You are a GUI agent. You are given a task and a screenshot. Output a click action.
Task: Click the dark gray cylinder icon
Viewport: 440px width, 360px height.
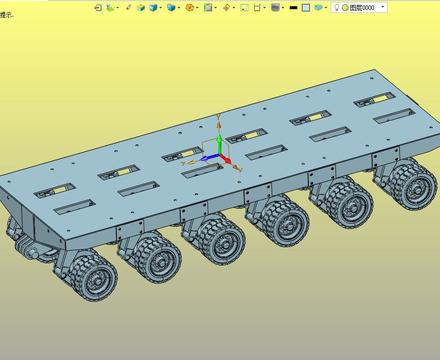(275, 7)
